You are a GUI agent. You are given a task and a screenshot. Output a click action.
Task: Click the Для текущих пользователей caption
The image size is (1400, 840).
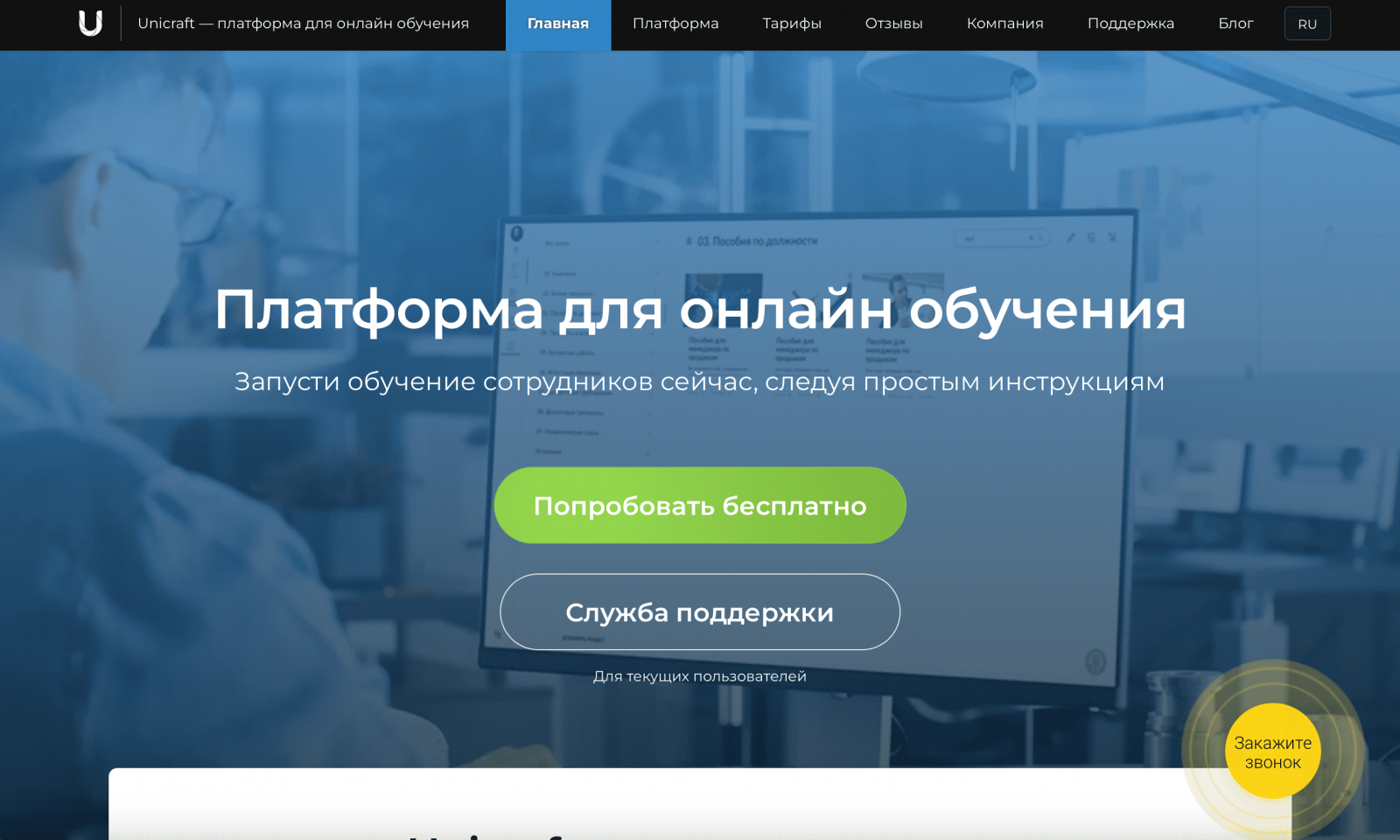pos(700,676)
